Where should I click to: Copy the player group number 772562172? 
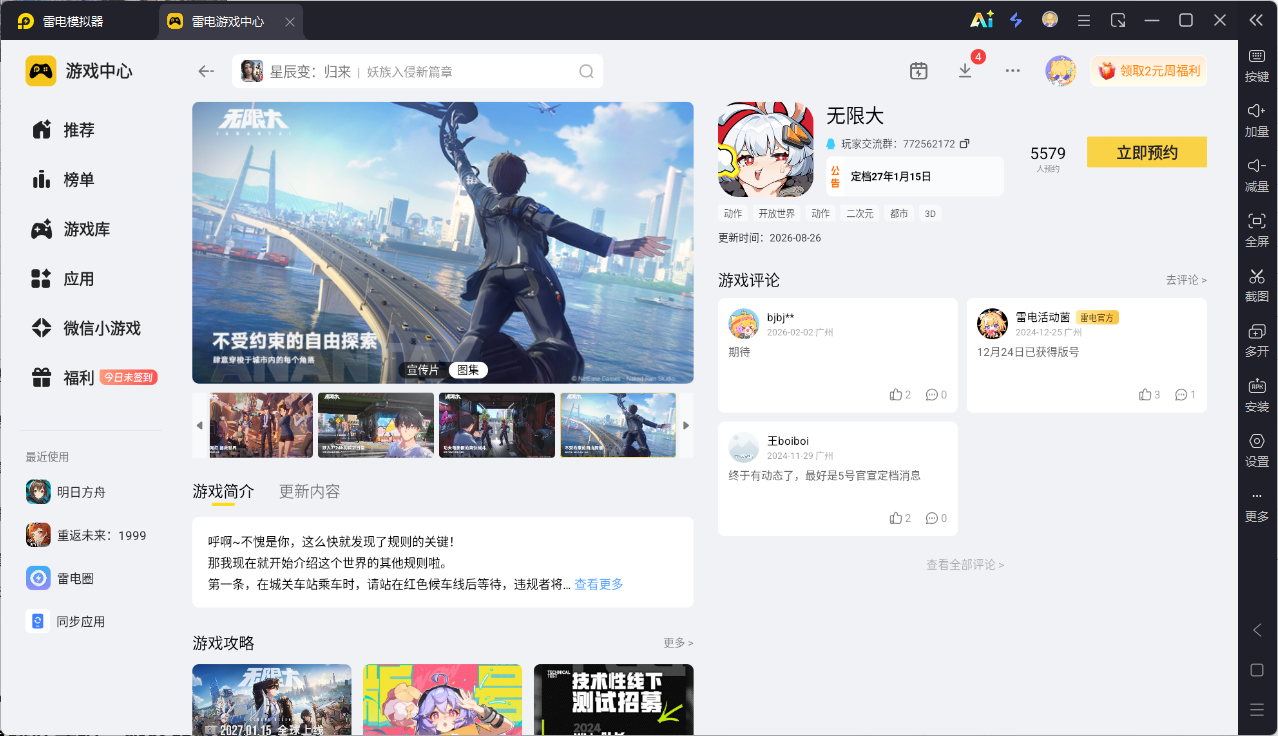click(x=964, y=144)
